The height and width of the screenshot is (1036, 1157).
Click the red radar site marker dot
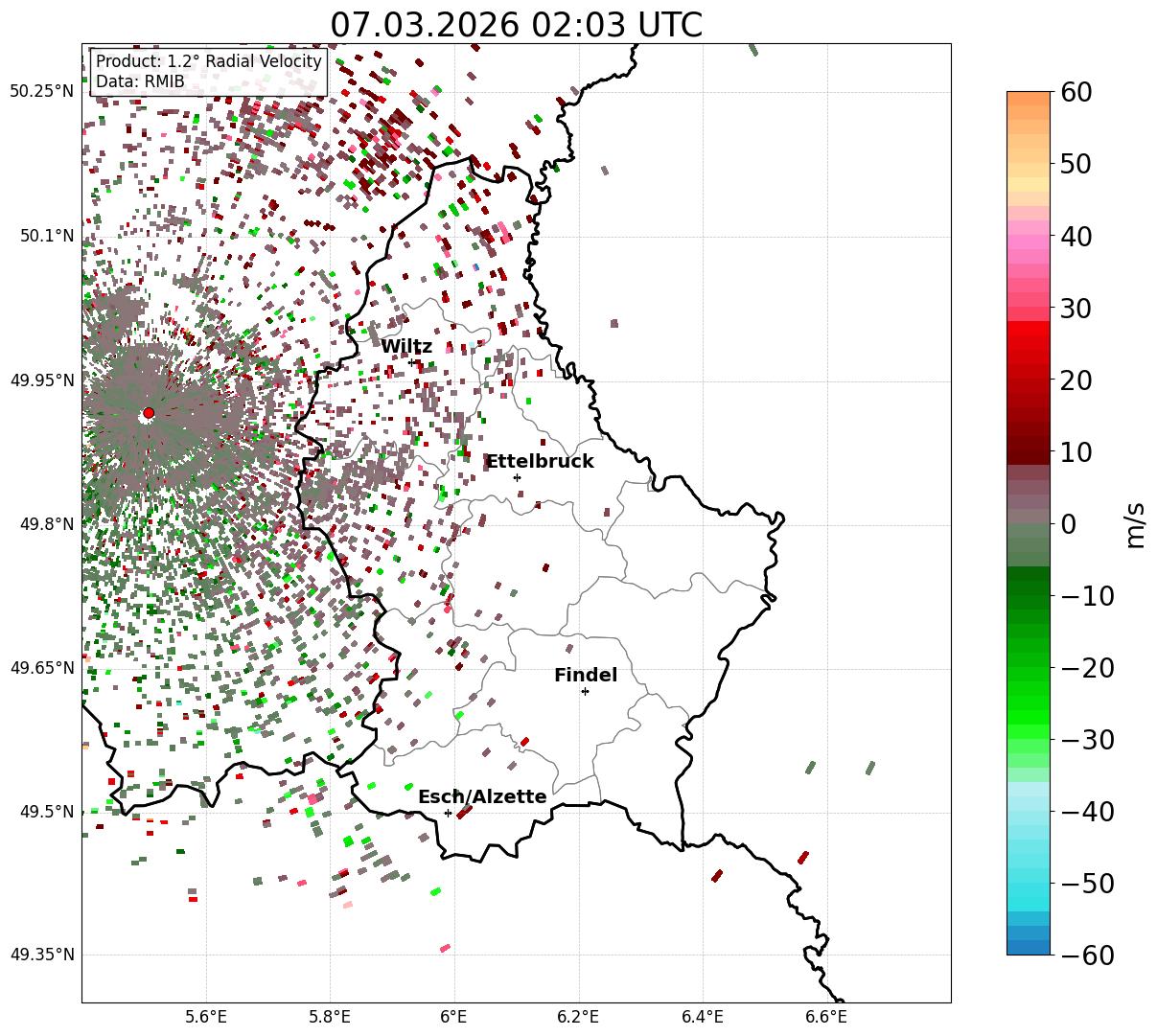point(149,413)
